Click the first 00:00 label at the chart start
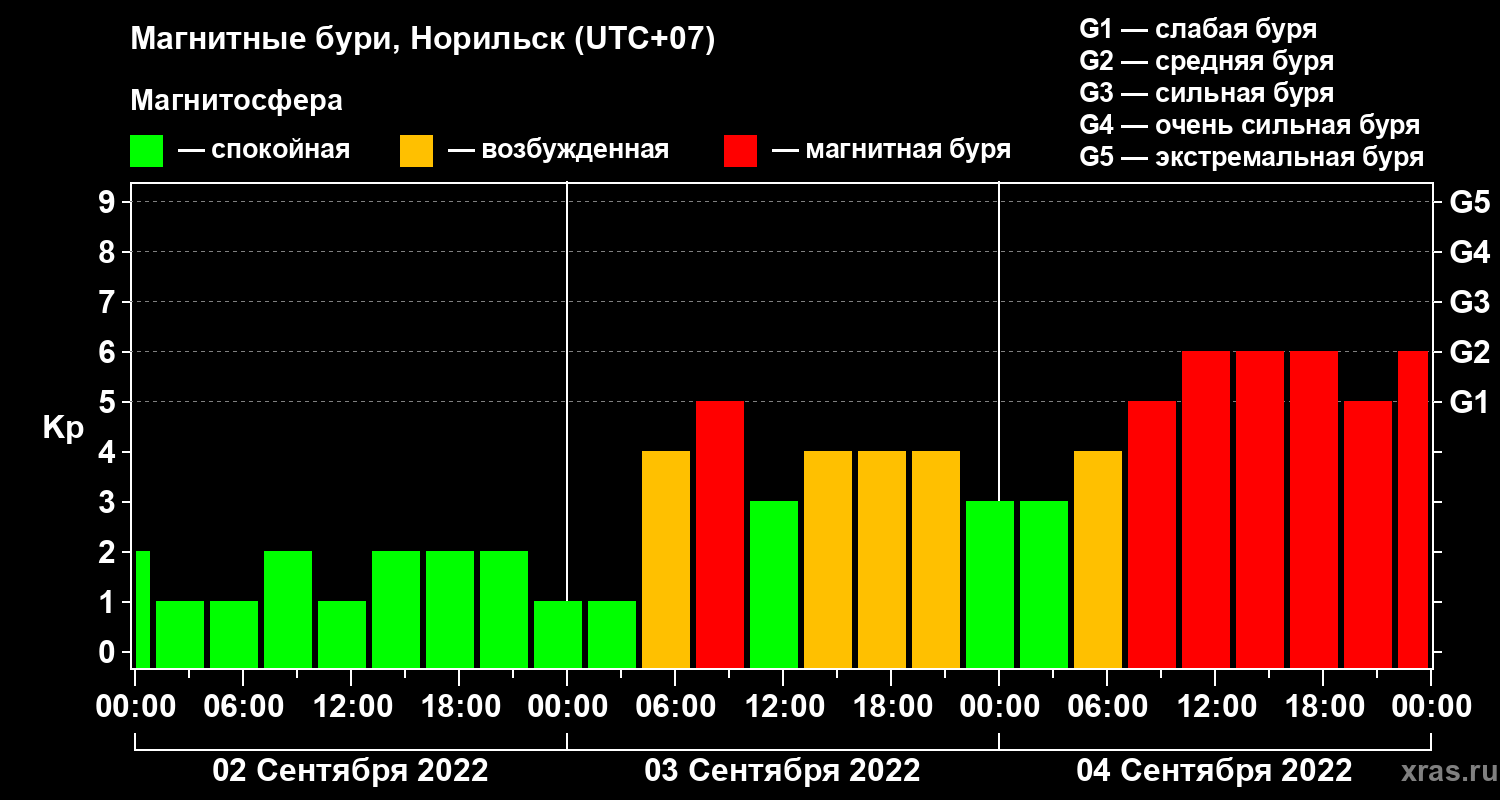Screen dimensions: 1500x800 135,706
